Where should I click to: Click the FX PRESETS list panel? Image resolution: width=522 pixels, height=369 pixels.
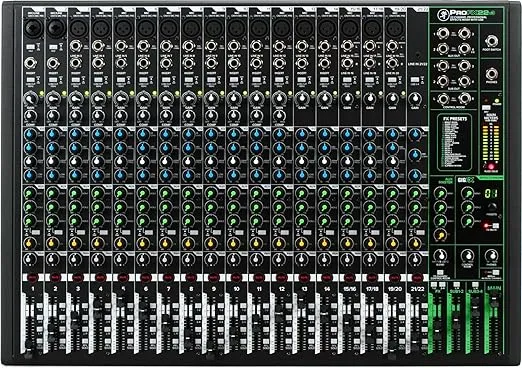(454, 142)
